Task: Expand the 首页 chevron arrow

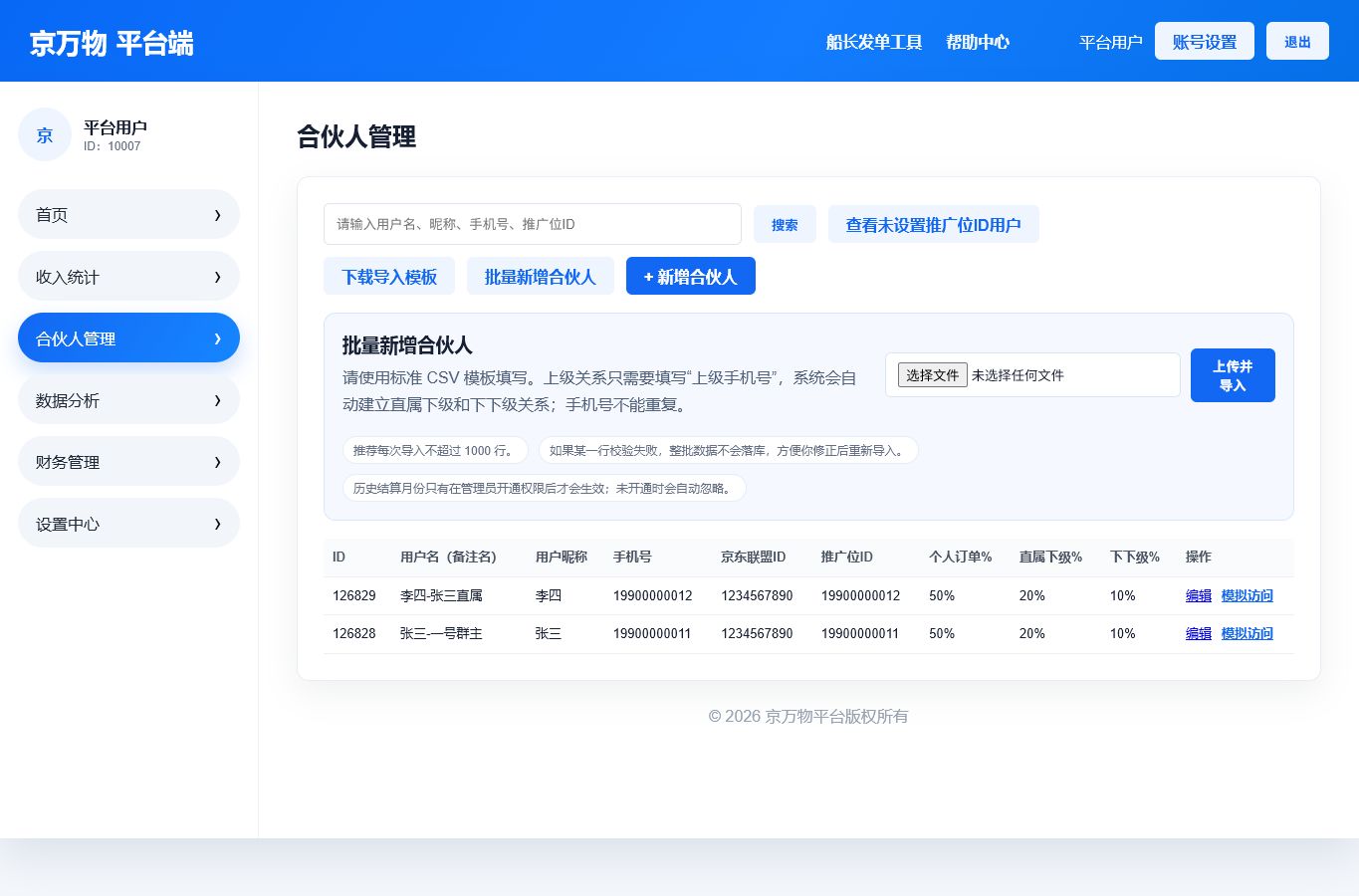Action: [218, 215]
